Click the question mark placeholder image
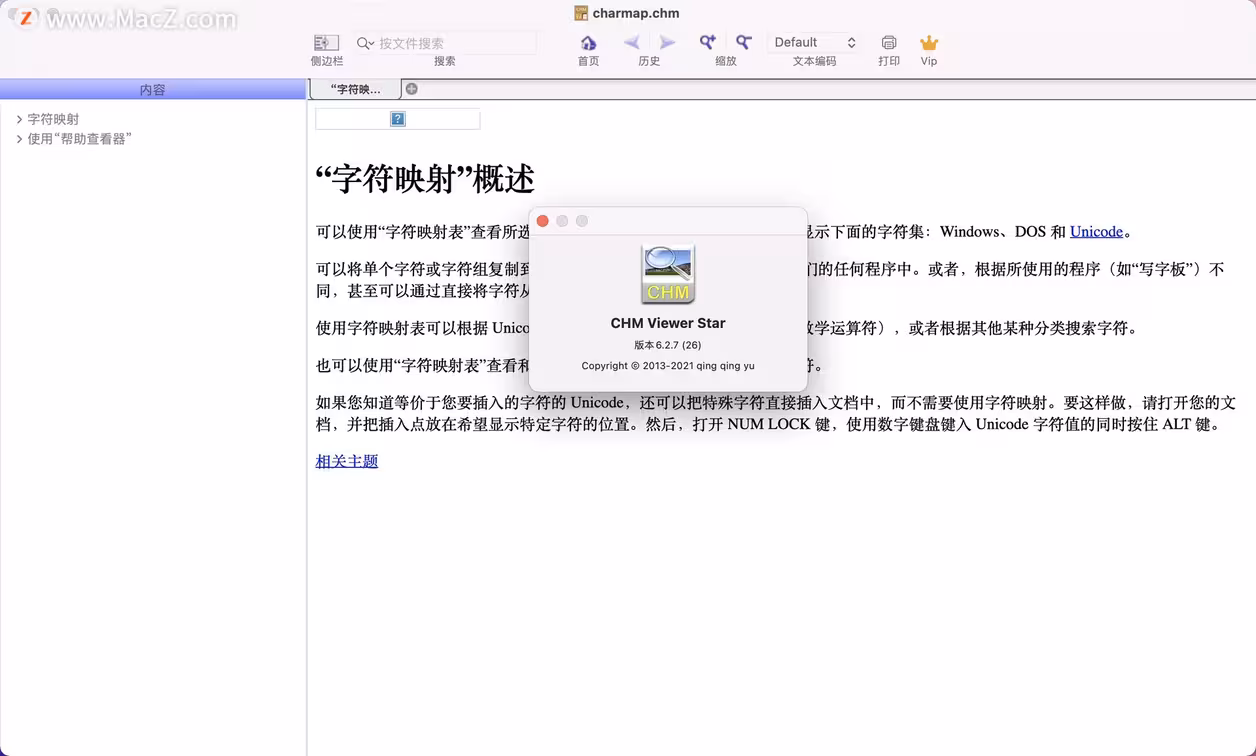The image size is (1256, 756). coord(397,119)
